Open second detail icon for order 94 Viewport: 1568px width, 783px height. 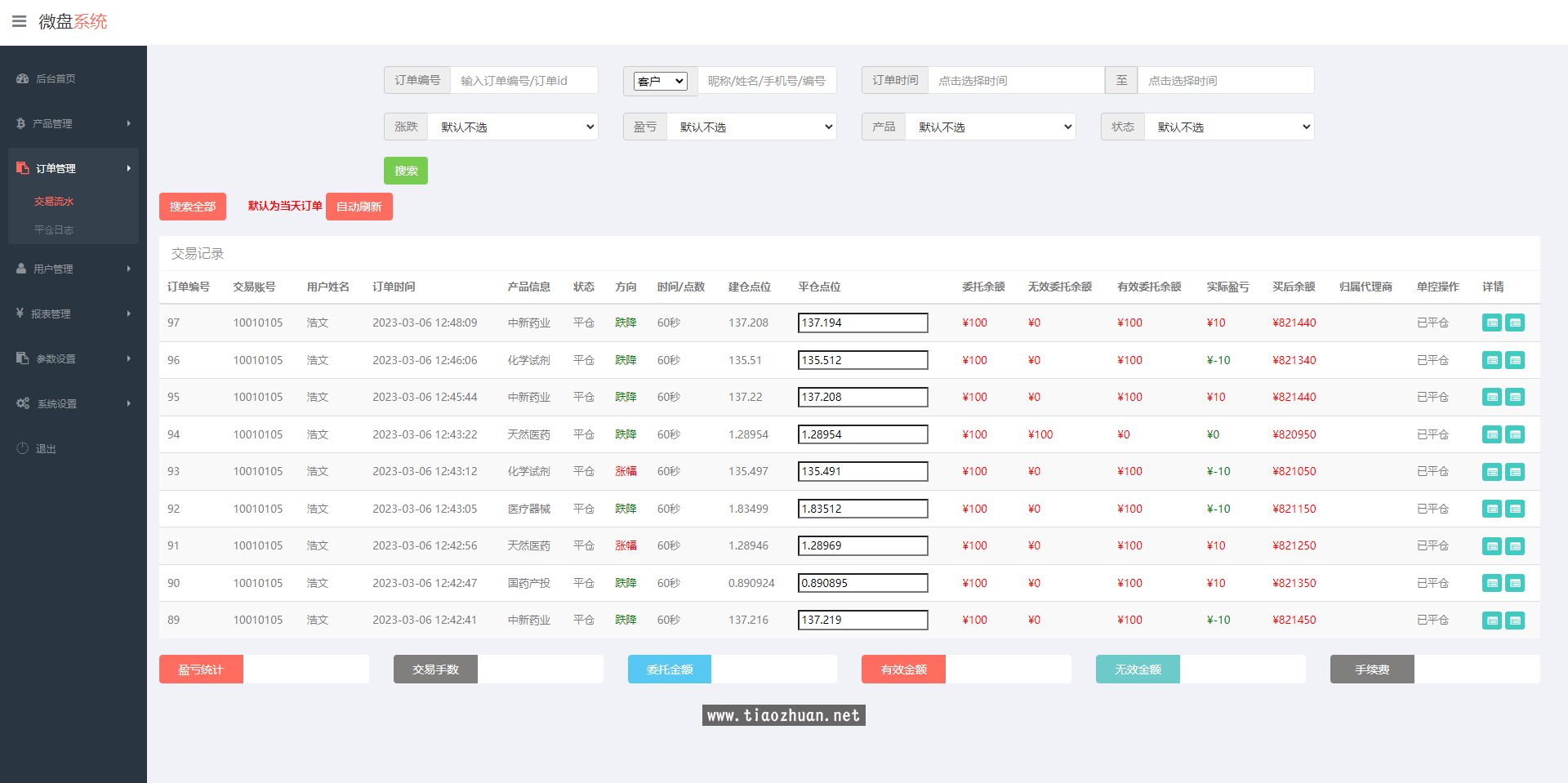pyautogui.click(x=1515, y=434)
